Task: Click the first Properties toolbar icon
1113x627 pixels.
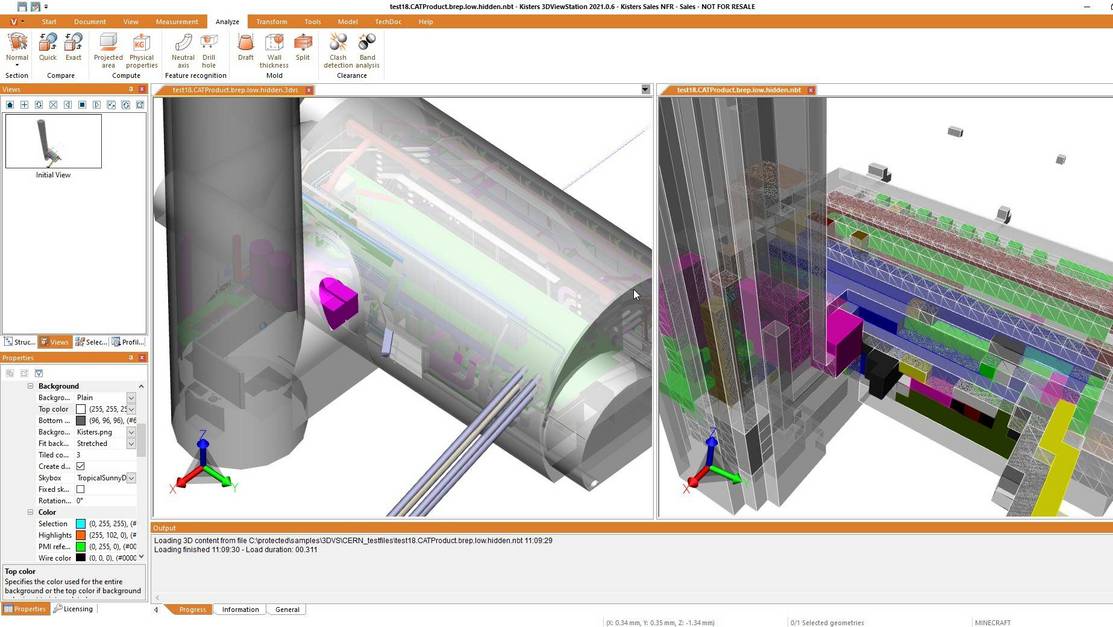Action: pyautogui.click(x=10, y=373)
